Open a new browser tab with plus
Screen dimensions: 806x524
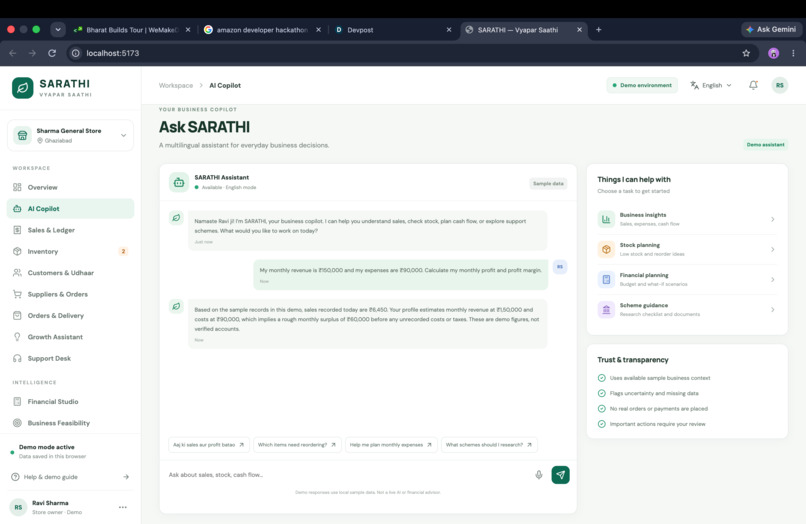click(598, 30)
